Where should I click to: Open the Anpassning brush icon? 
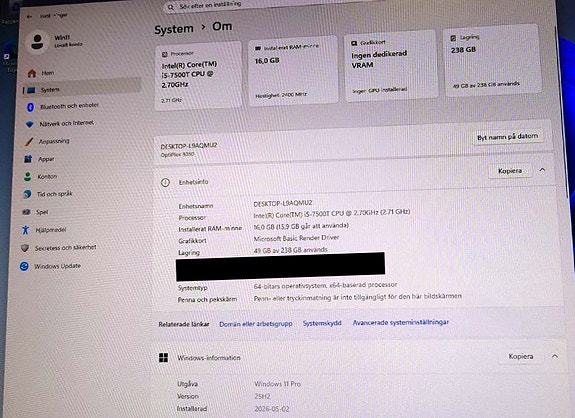(29, 142)
